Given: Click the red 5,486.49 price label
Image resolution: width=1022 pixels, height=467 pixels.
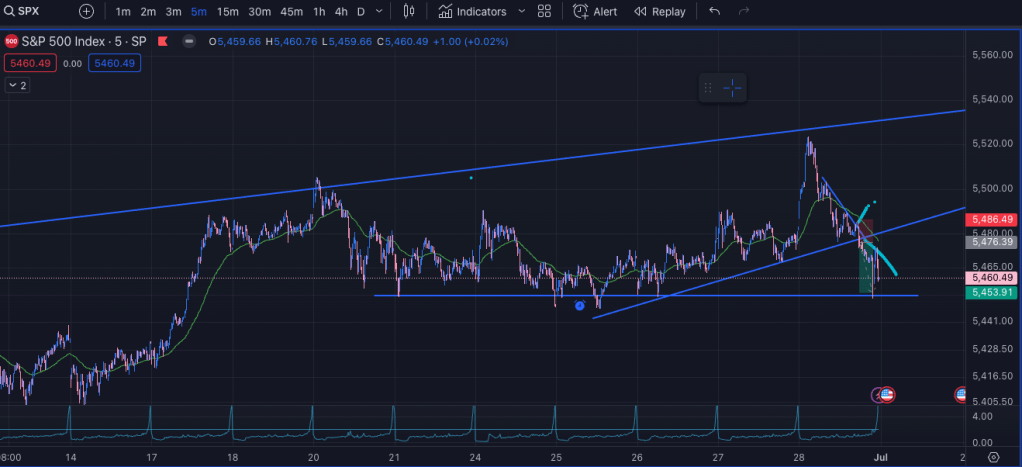Looking at the screenshot, I should 991,219.
